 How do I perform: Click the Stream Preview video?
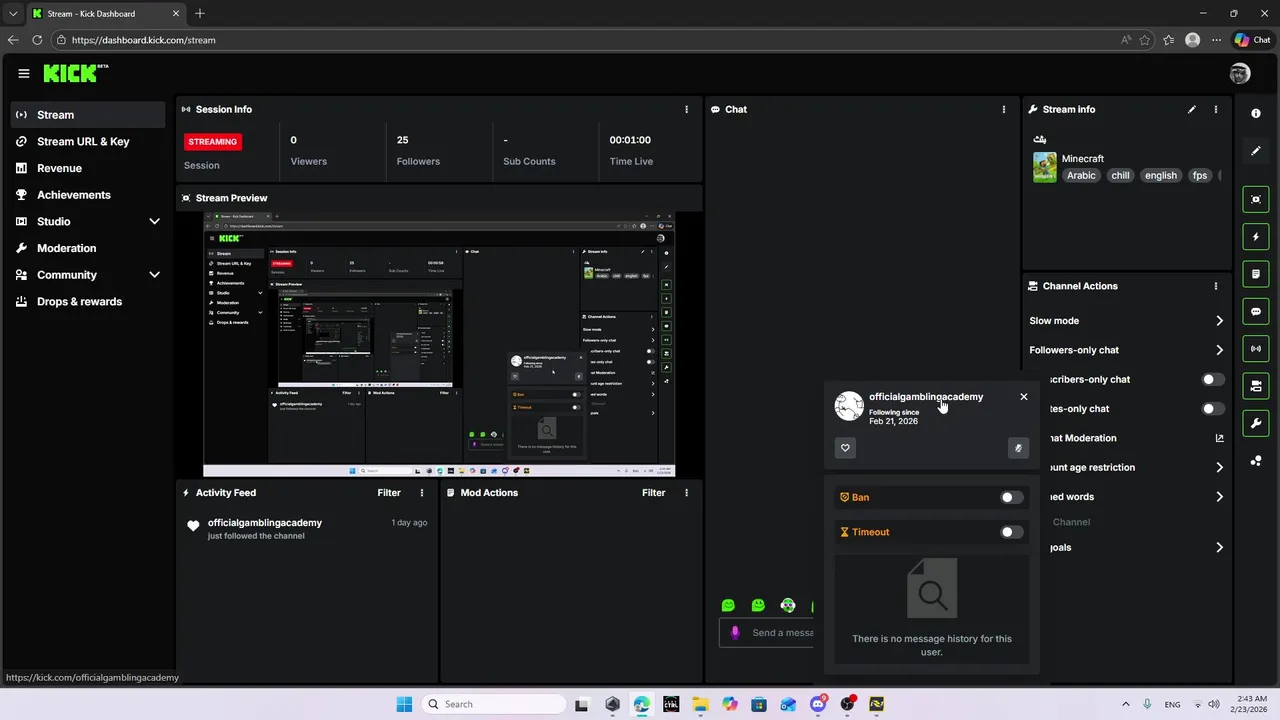coord(439,344)
